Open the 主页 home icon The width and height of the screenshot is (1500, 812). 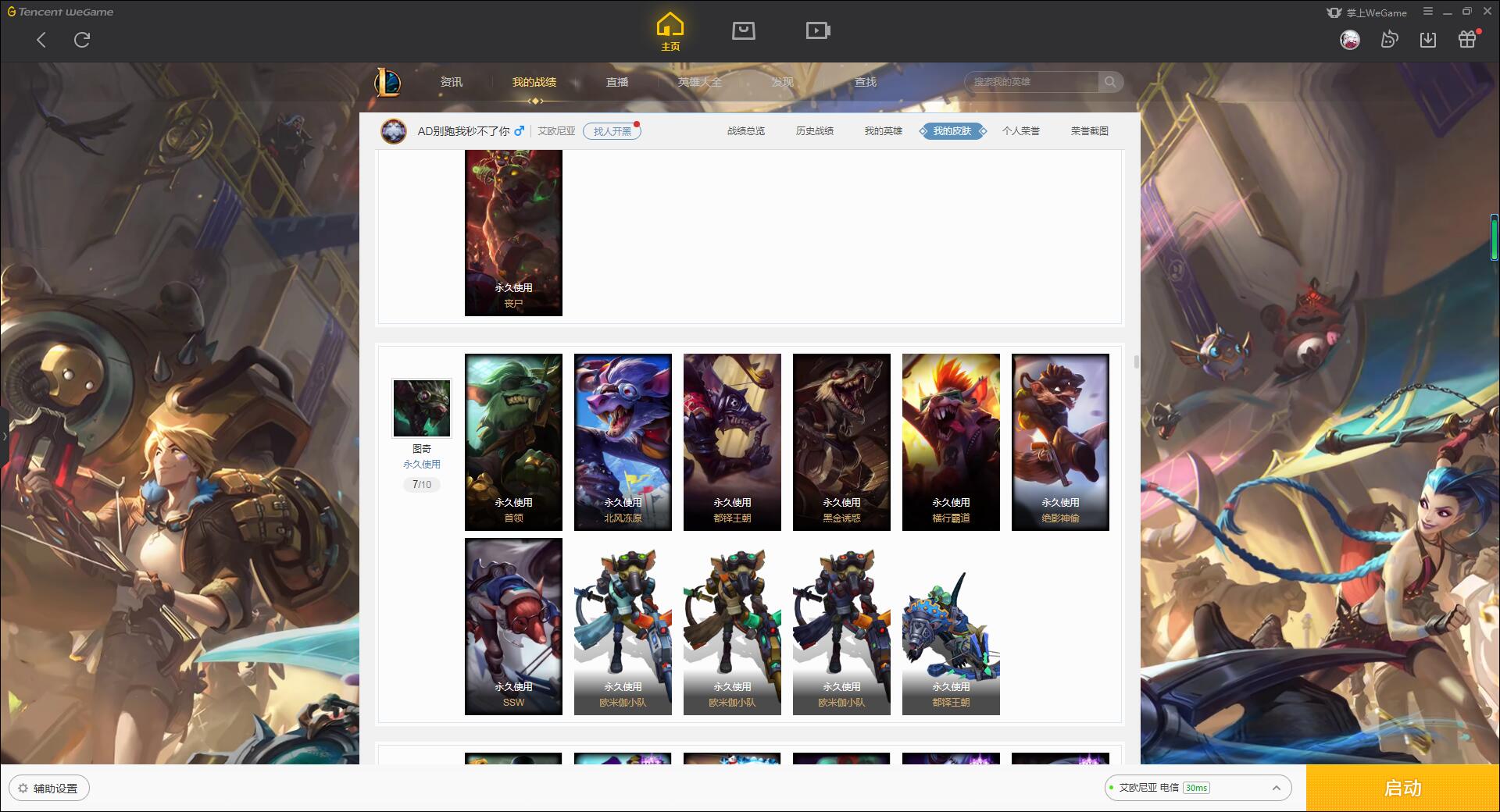[x=670, y=32]
